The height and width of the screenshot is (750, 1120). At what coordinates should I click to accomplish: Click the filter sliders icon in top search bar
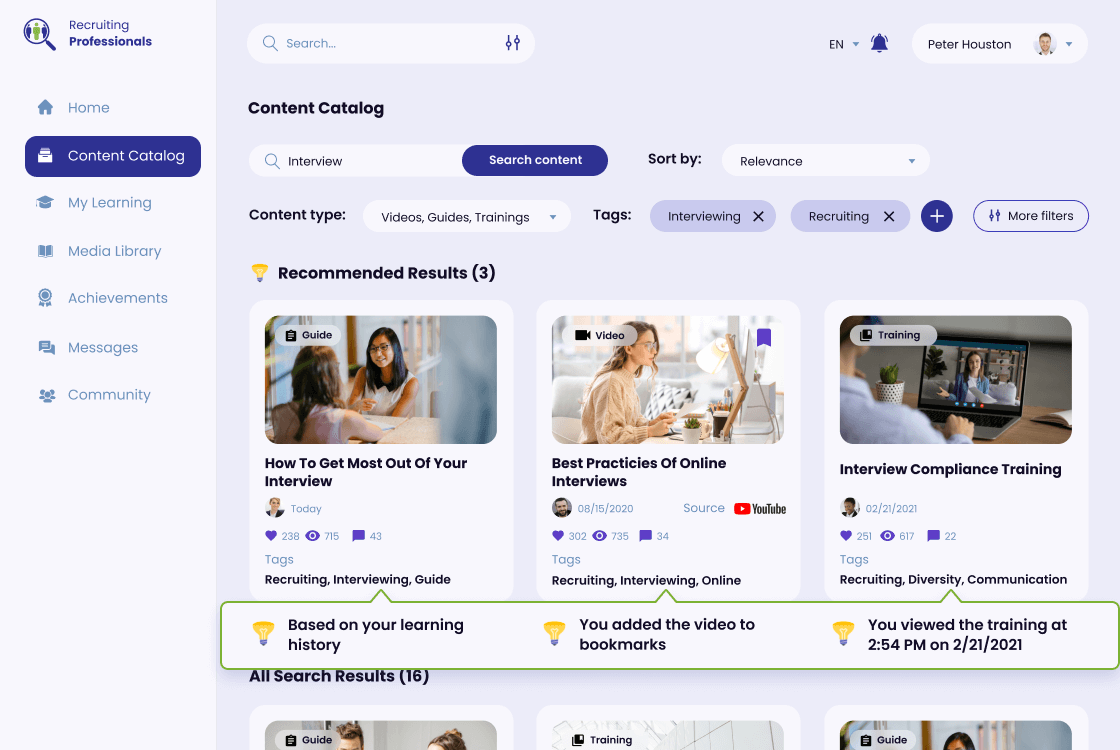pyautogui.click(x=513, y=43)
